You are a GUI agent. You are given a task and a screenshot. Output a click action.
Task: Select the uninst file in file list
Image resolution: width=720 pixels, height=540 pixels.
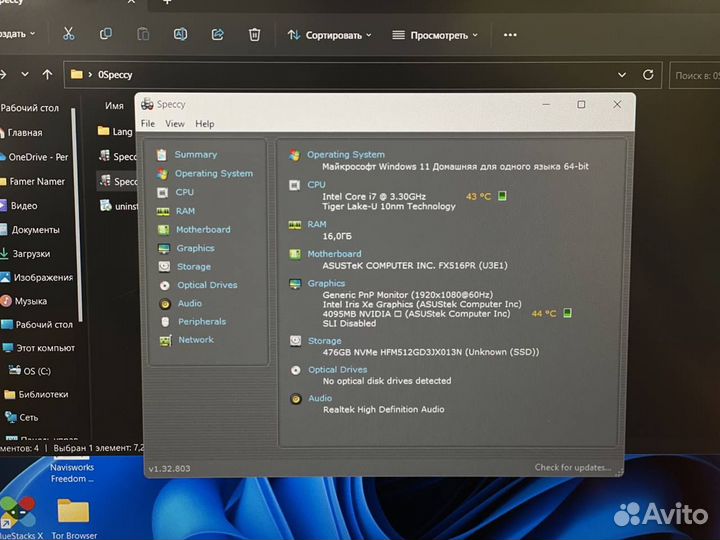(x=119, y=206)
